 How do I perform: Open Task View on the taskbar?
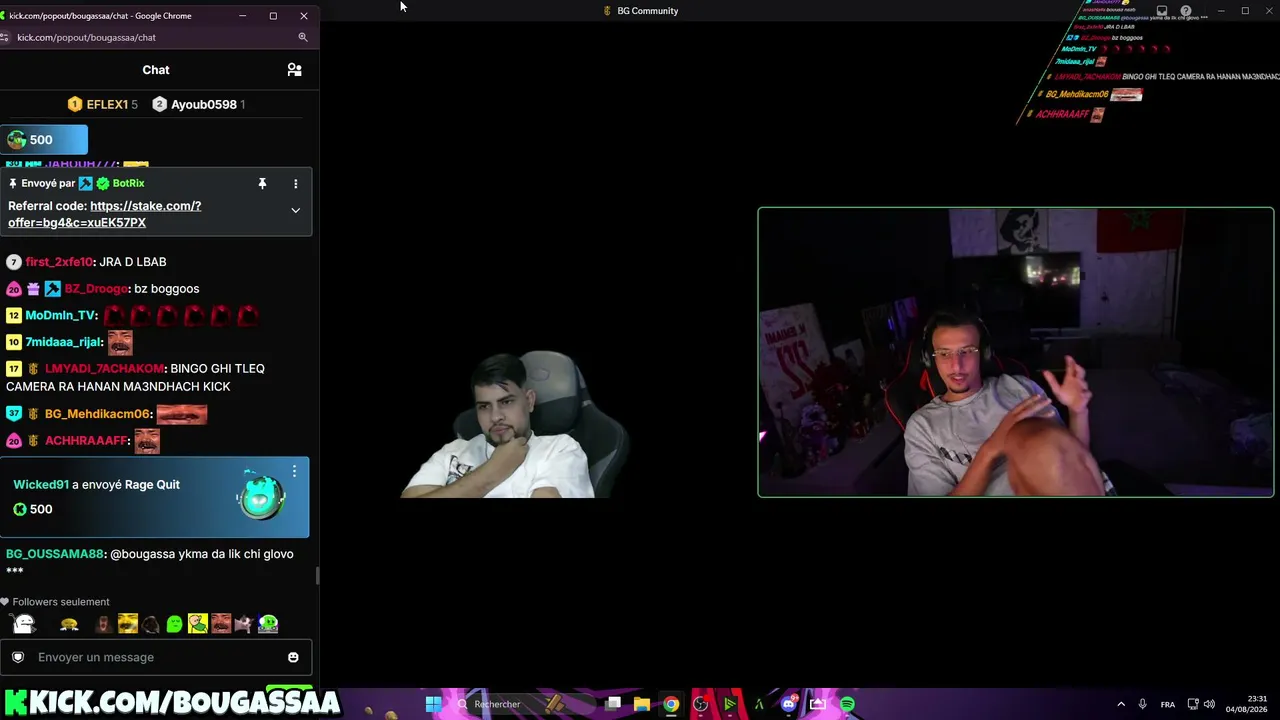click(x=613, y=705)
